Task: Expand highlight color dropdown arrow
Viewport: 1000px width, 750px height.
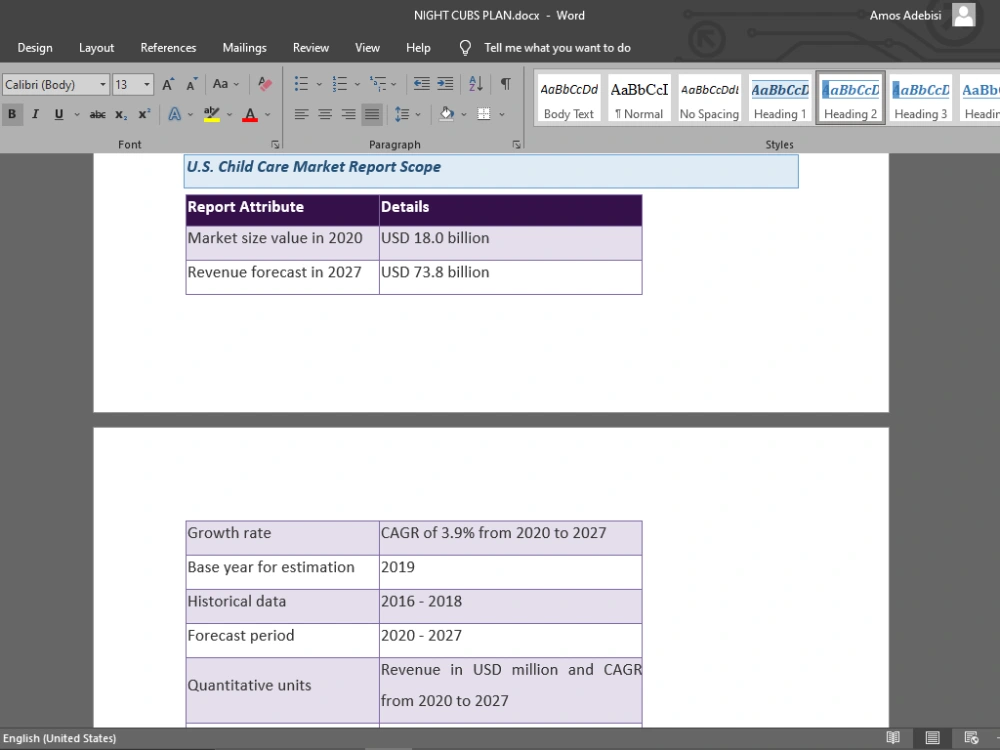Action: click(230, 115)
